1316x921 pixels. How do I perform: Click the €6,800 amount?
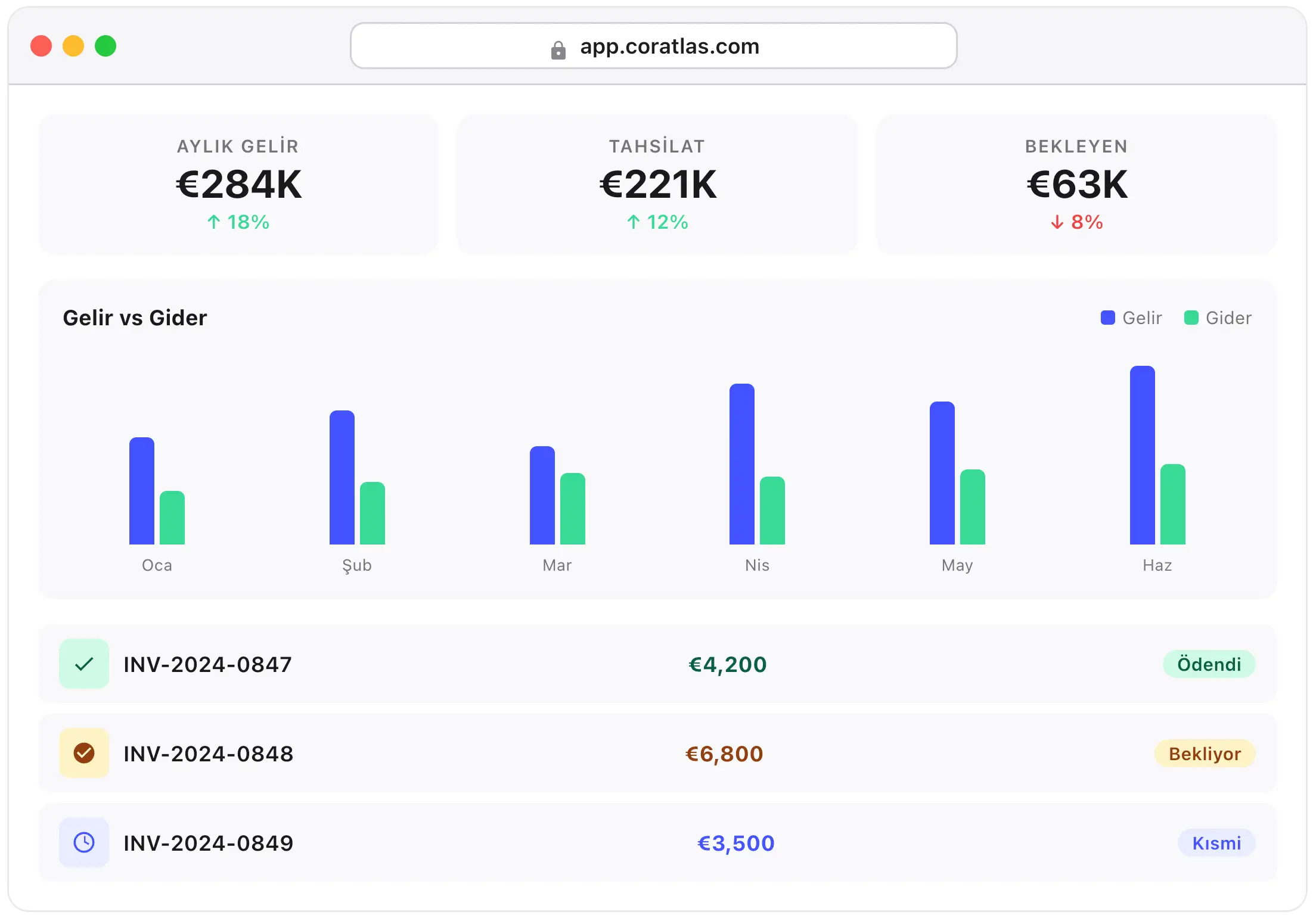click(724, 754)
